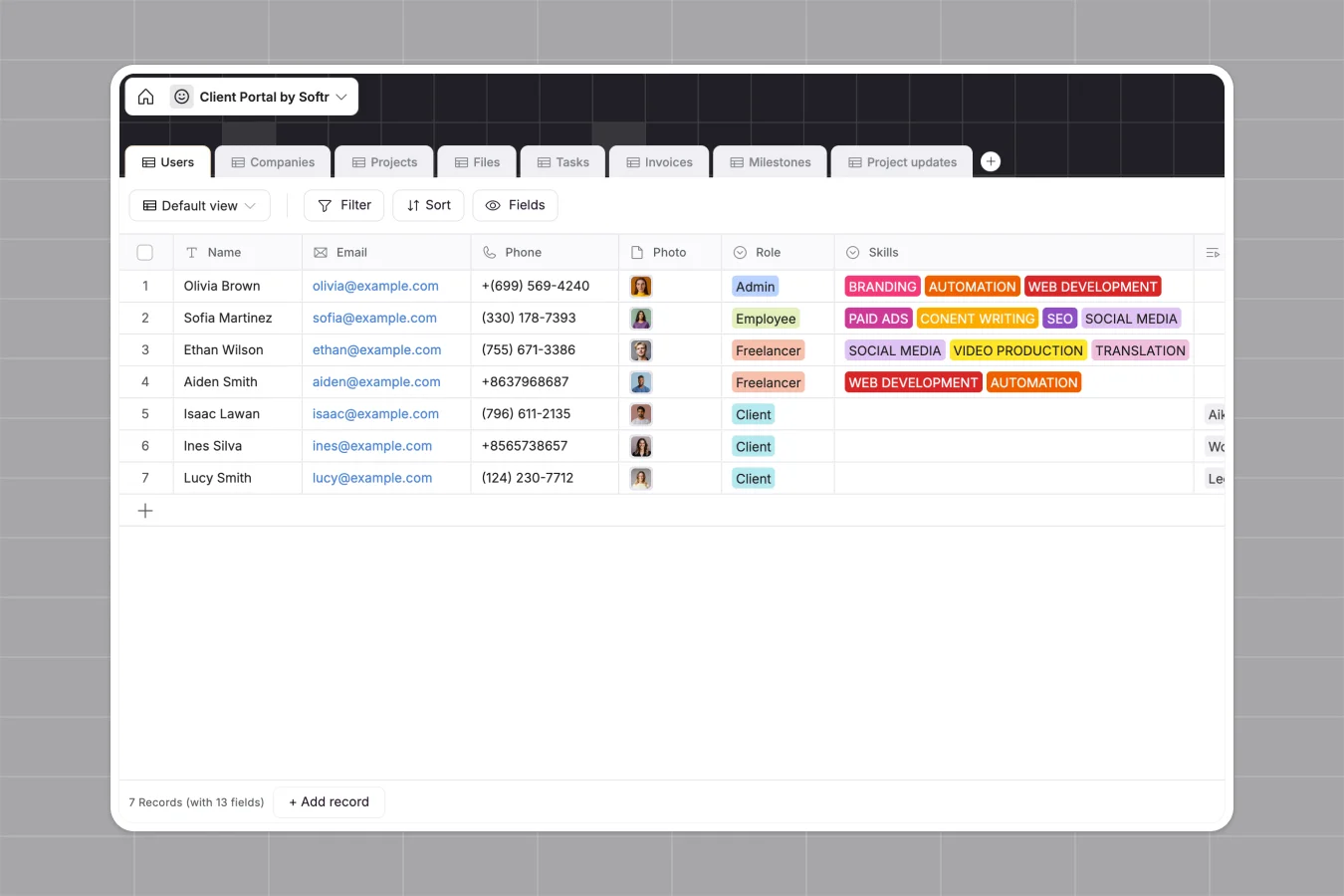The height and width of the screenshot is (896, 1344).
Task: Toggle the select-all checkbox in the table header
Action: pyautogui.click(x=144, y=252)
